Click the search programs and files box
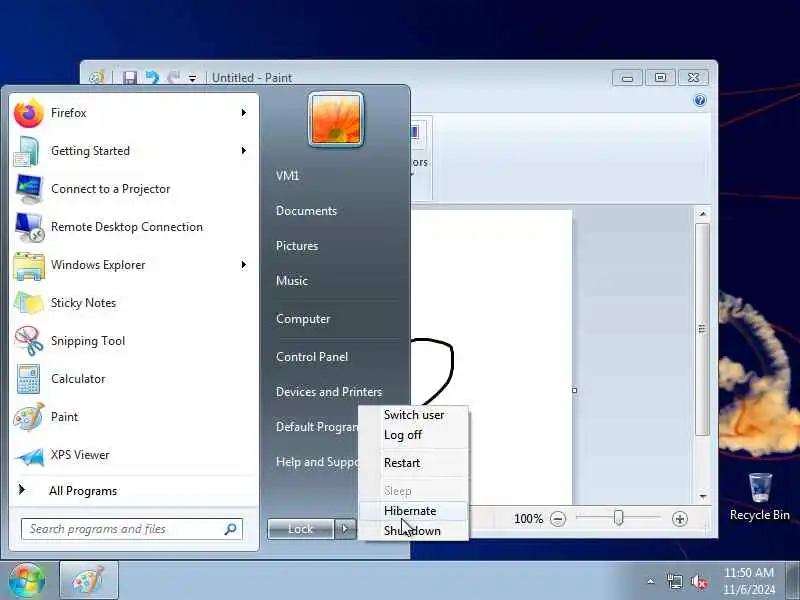The image size is (800, 600). (132, 529)
